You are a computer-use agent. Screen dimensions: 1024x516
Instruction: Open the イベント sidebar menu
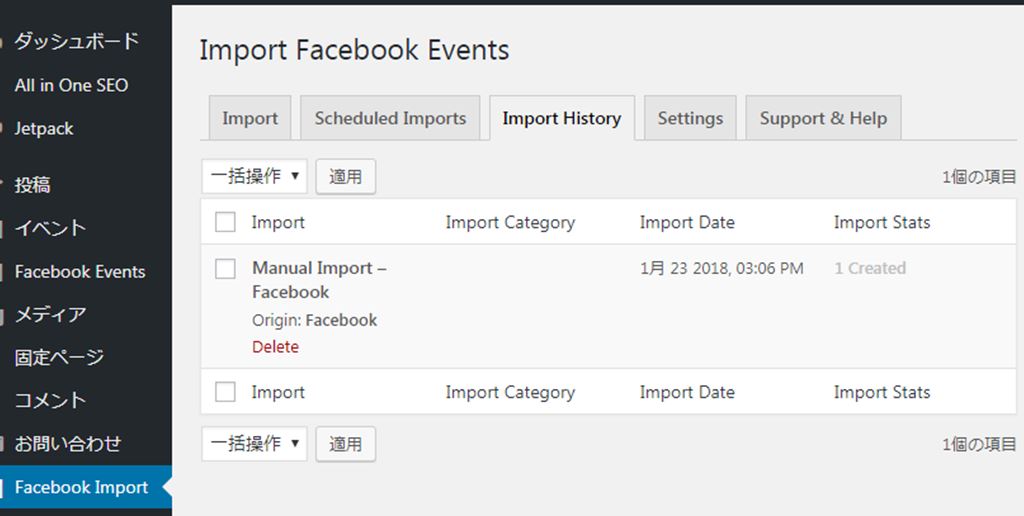point(50,228)
